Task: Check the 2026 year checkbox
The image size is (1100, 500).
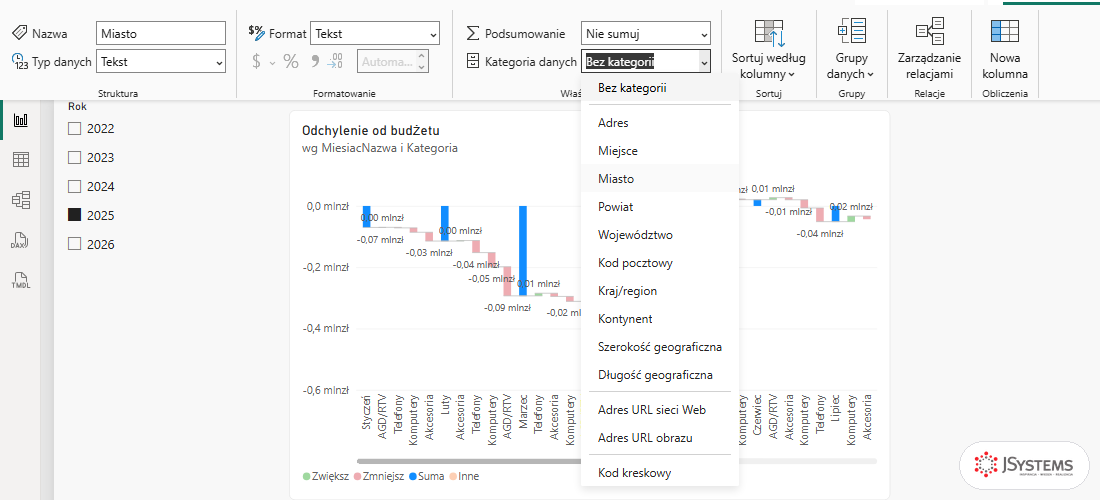Action: coord(74,244)
